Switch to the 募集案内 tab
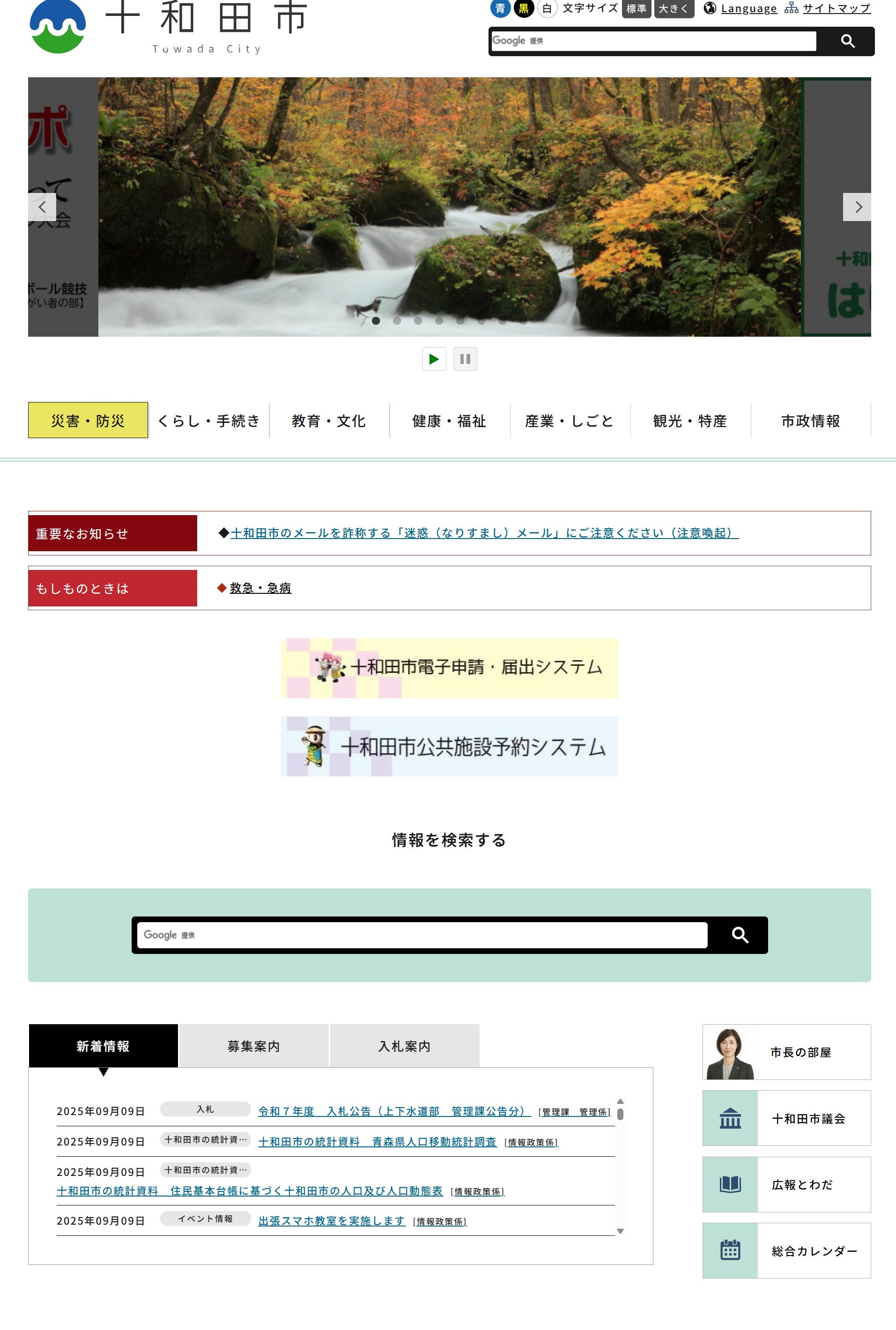Image resolution: width=896 pixels, height=1330 pixels. tap(253, 1045)
